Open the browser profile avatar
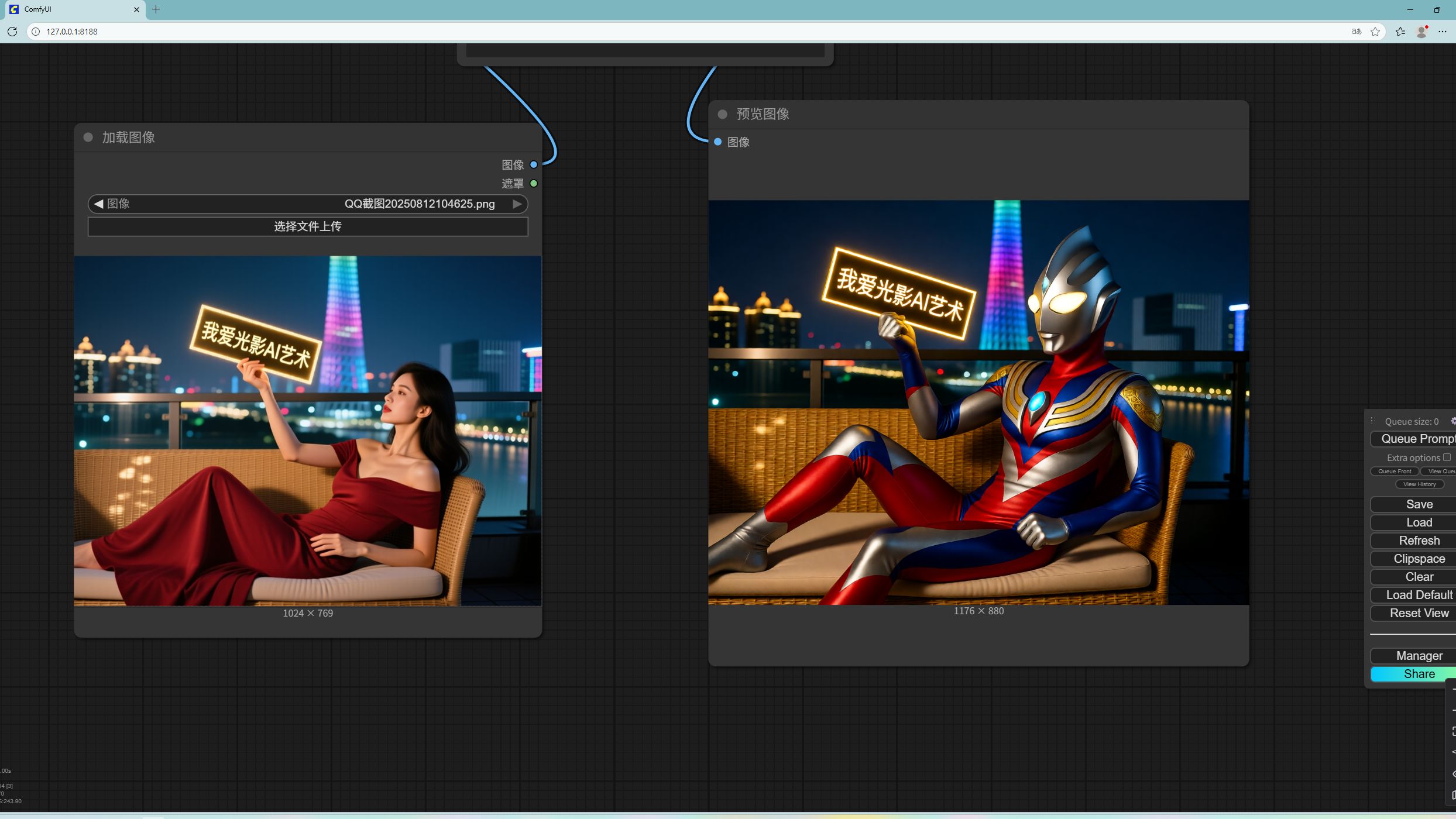Image resolution: width=1456 pixels, height=819 pixels. (x=1422, y=32)
